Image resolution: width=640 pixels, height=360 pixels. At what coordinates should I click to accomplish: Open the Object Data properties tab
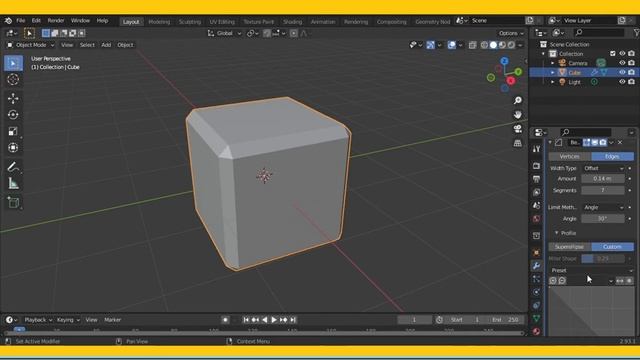pyautogui.click(x=536, y=318)
